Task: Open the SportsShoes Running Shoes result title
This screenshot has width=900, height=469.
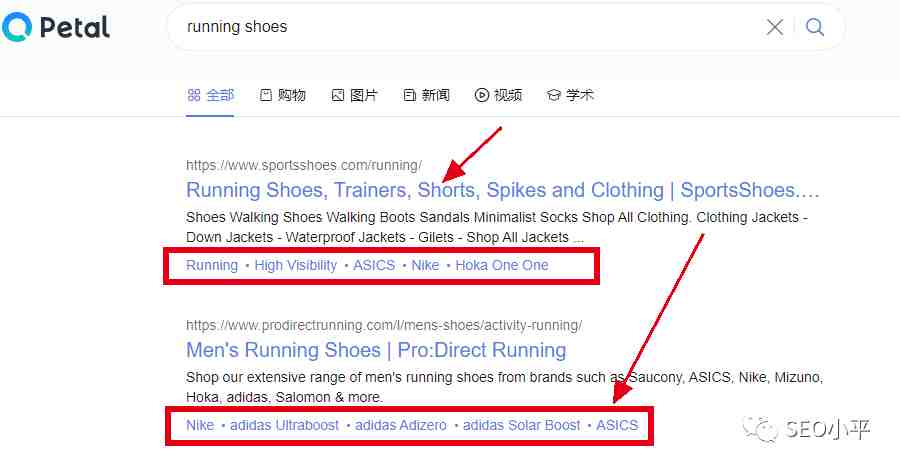Action: (502, 190)
